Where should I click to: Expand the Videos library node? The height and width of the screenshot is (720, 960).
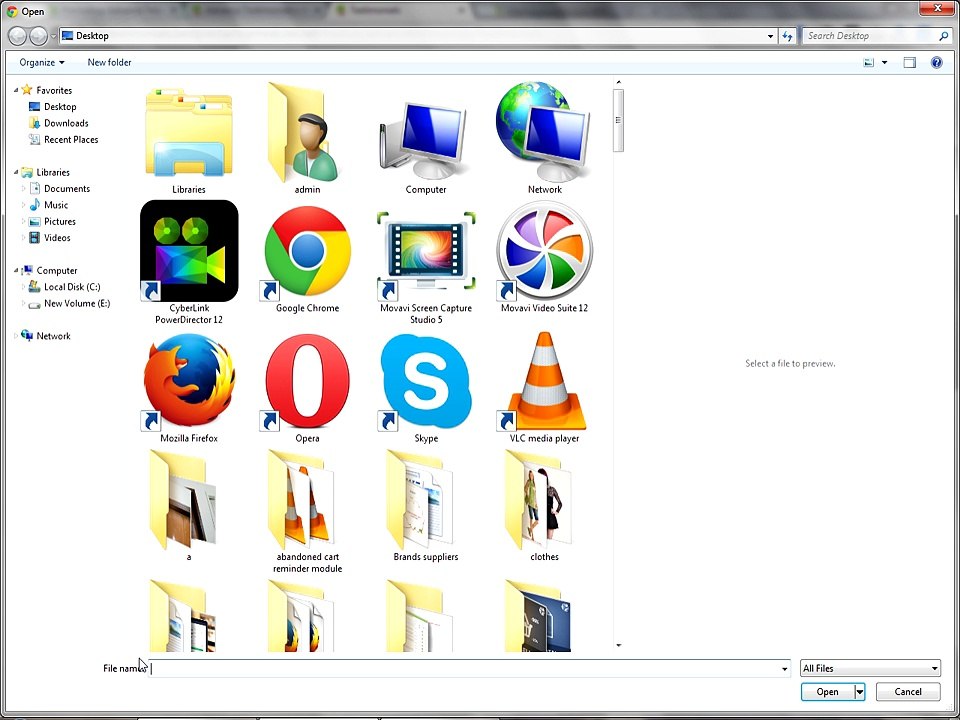click(x=24, y=238)
